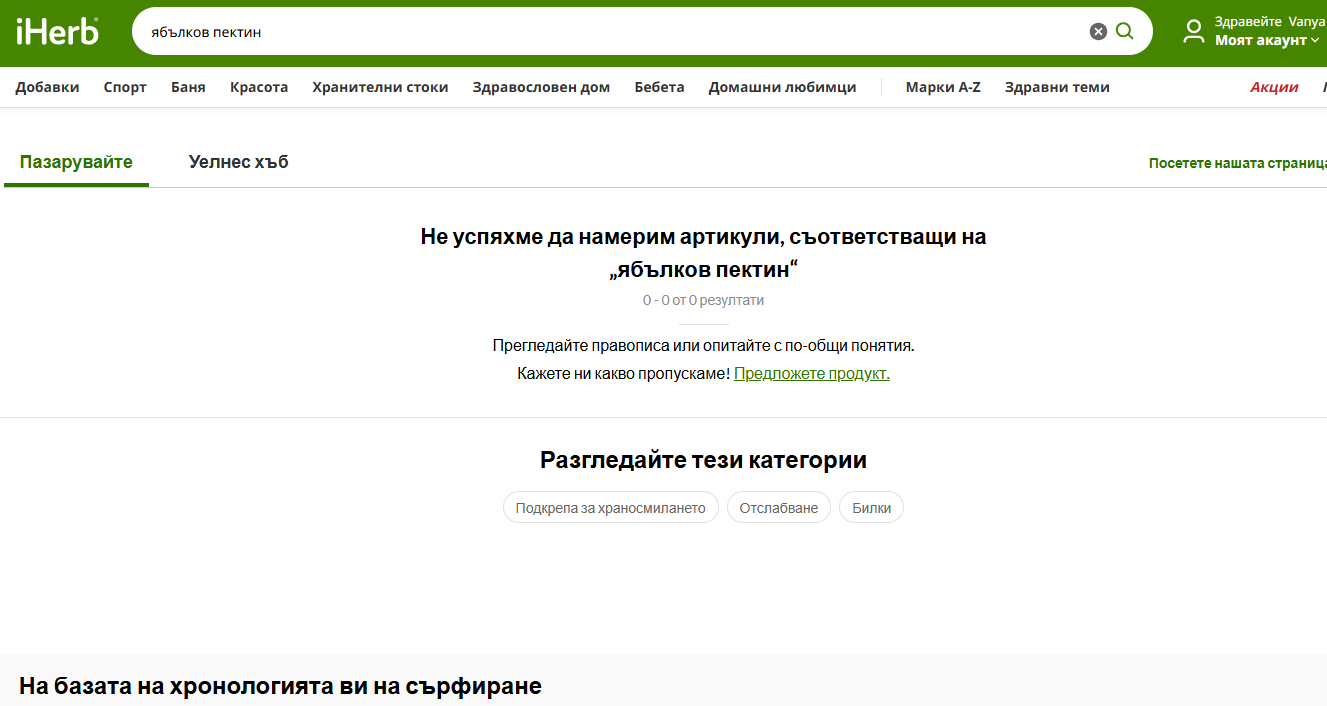Clear the search field with X icon
Image resolution: width=1327 pixels, height=706 pixels.
pyautogui.click(x=1098, y=32)
